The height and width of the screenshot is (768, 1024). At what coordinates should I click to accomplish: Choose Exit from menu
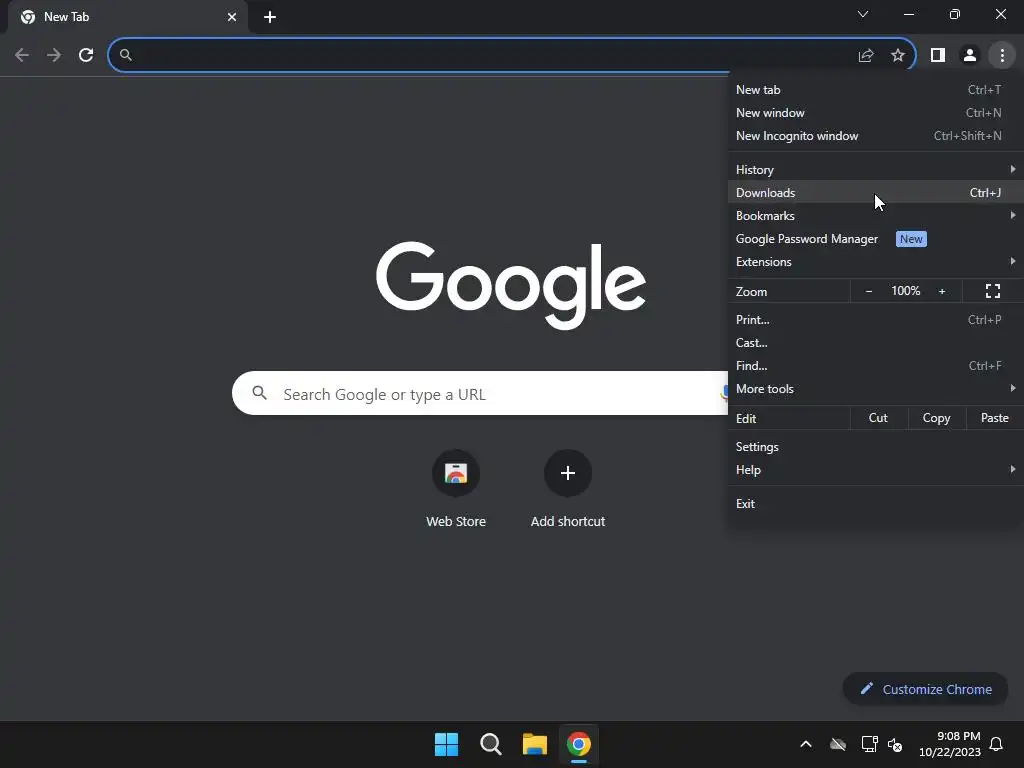[x=875, y=504]
